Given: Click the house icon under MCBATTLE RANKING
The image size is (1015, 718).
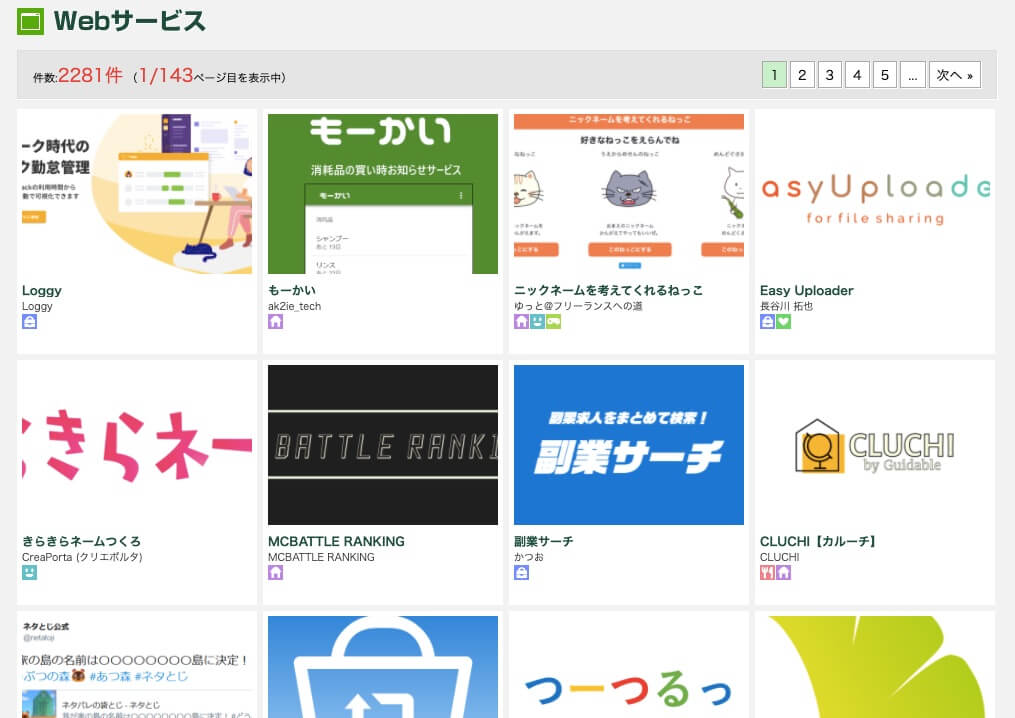Looking at the screenshot, I should point(275,572).
